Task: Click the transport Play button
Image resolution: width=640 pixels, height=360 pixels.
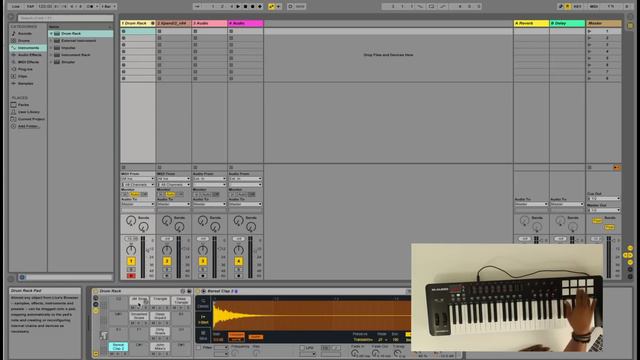Action: coord(238,7)
